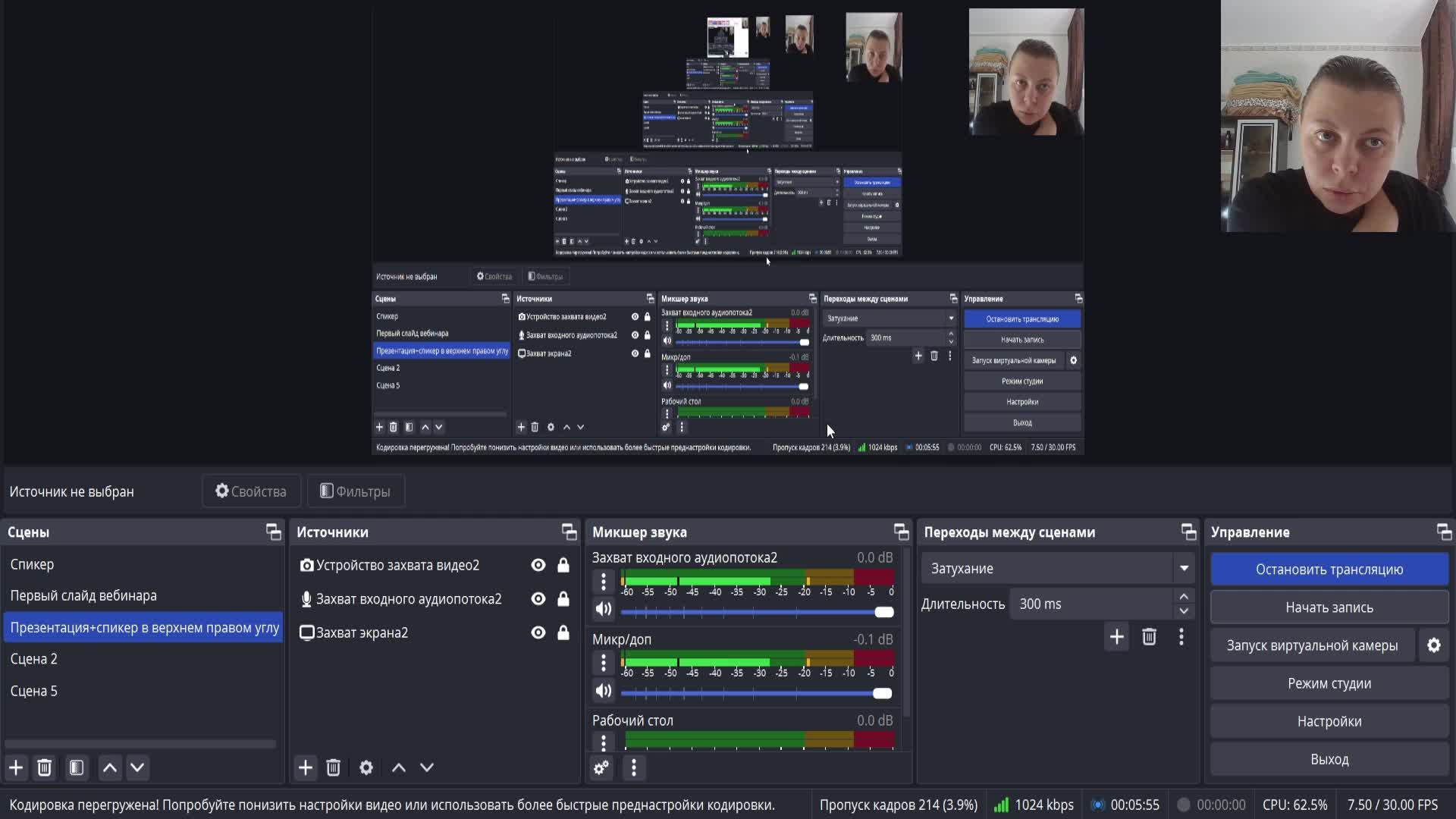The width and height of the screenshot is (1456, 819).
Task: Undock the Переходы между сценами panel
Action: click(1189, 532)
